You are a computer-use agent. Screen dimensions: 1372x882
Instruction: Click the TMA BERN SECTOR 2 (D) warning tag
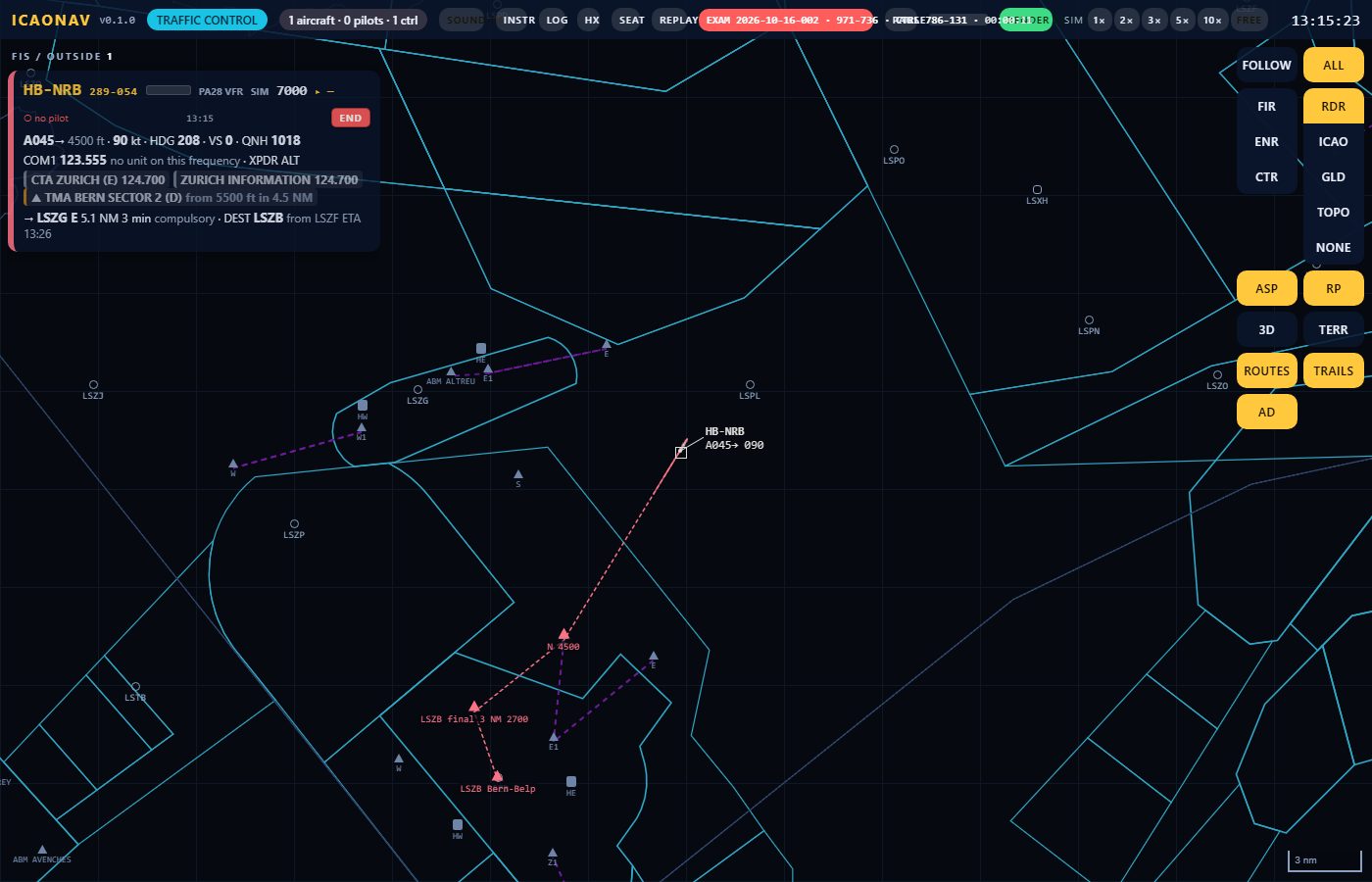coord(169,198)
